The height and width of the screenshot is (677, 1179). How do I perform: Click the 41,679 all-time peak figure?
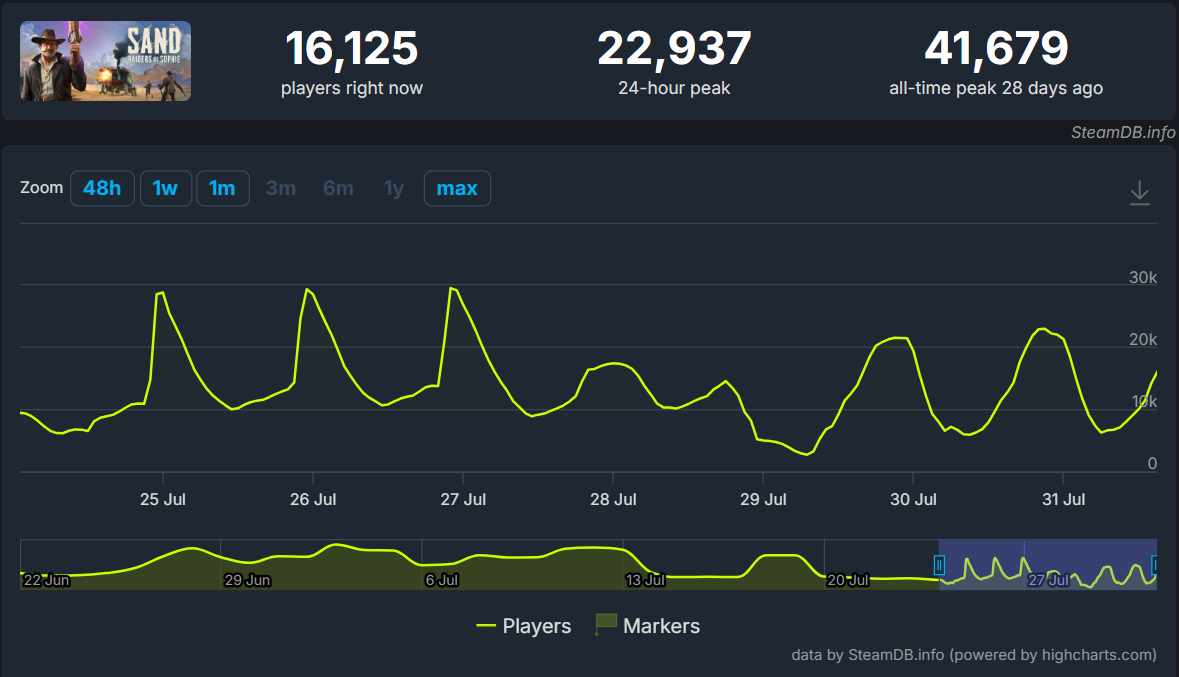pos(996,49)
